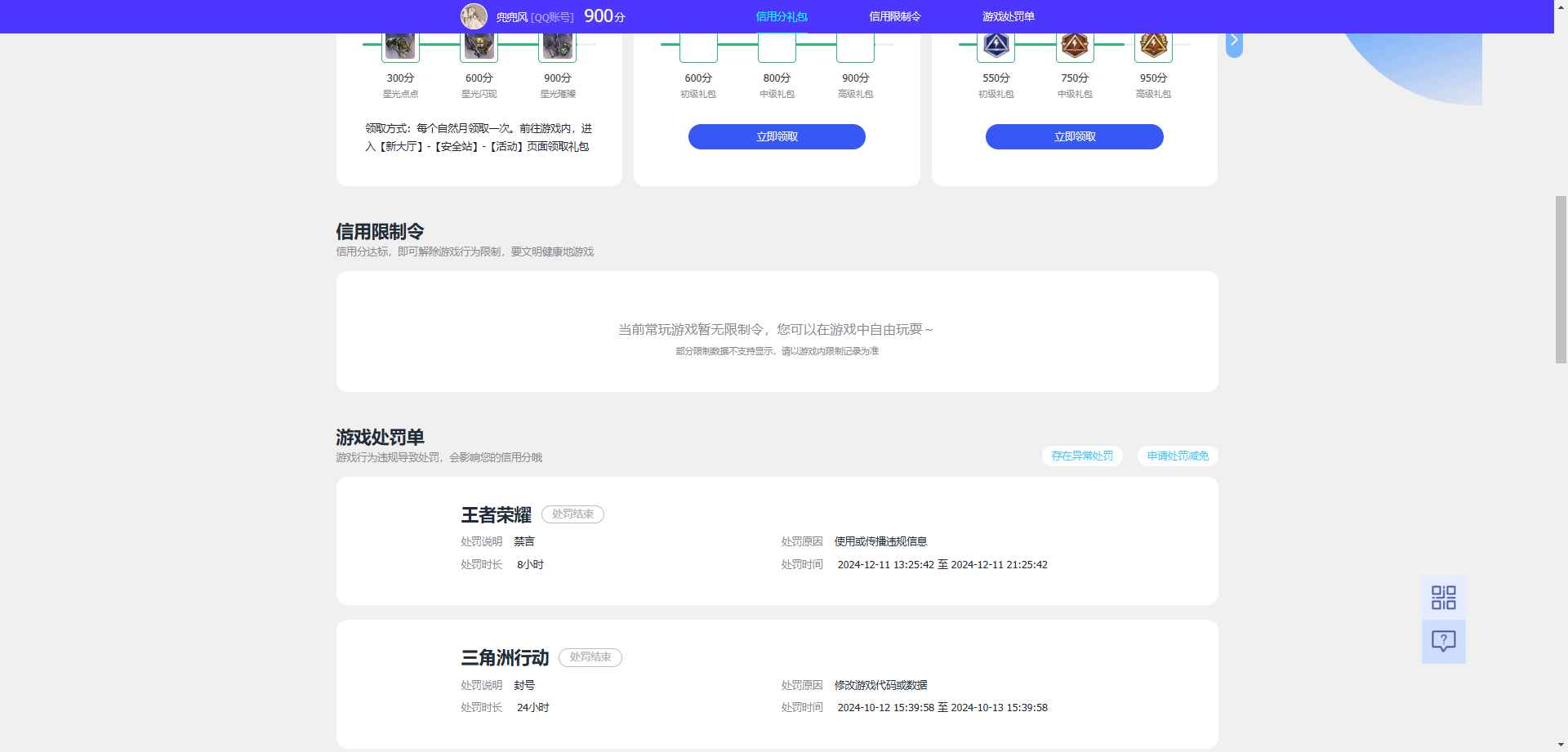Click the 修改游戏代码或数据 penalty reason
The image size is (1568, 752).
pos(880,685)
